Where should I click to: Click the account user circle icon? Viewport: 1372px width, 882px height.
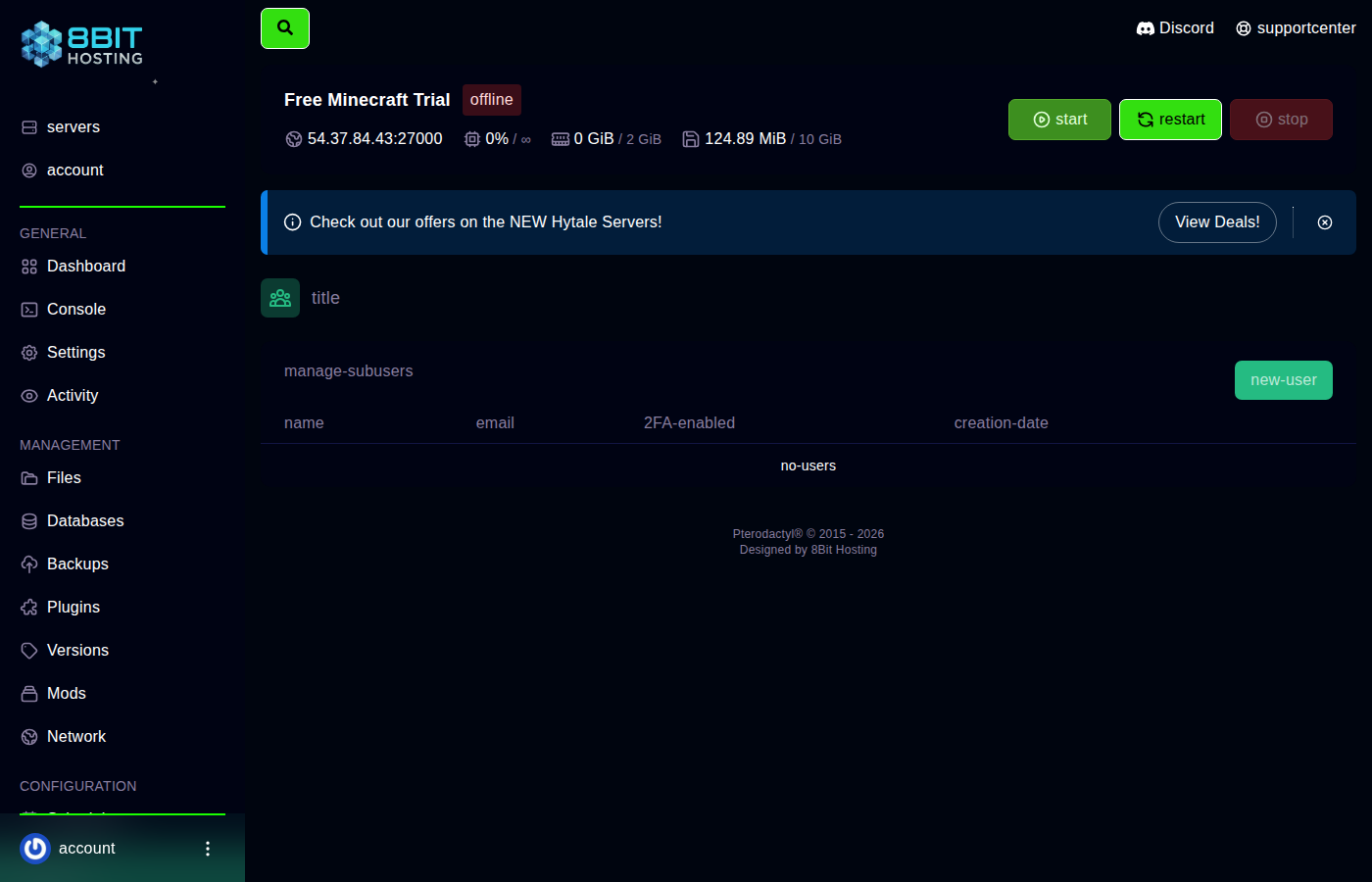point(29,171)
